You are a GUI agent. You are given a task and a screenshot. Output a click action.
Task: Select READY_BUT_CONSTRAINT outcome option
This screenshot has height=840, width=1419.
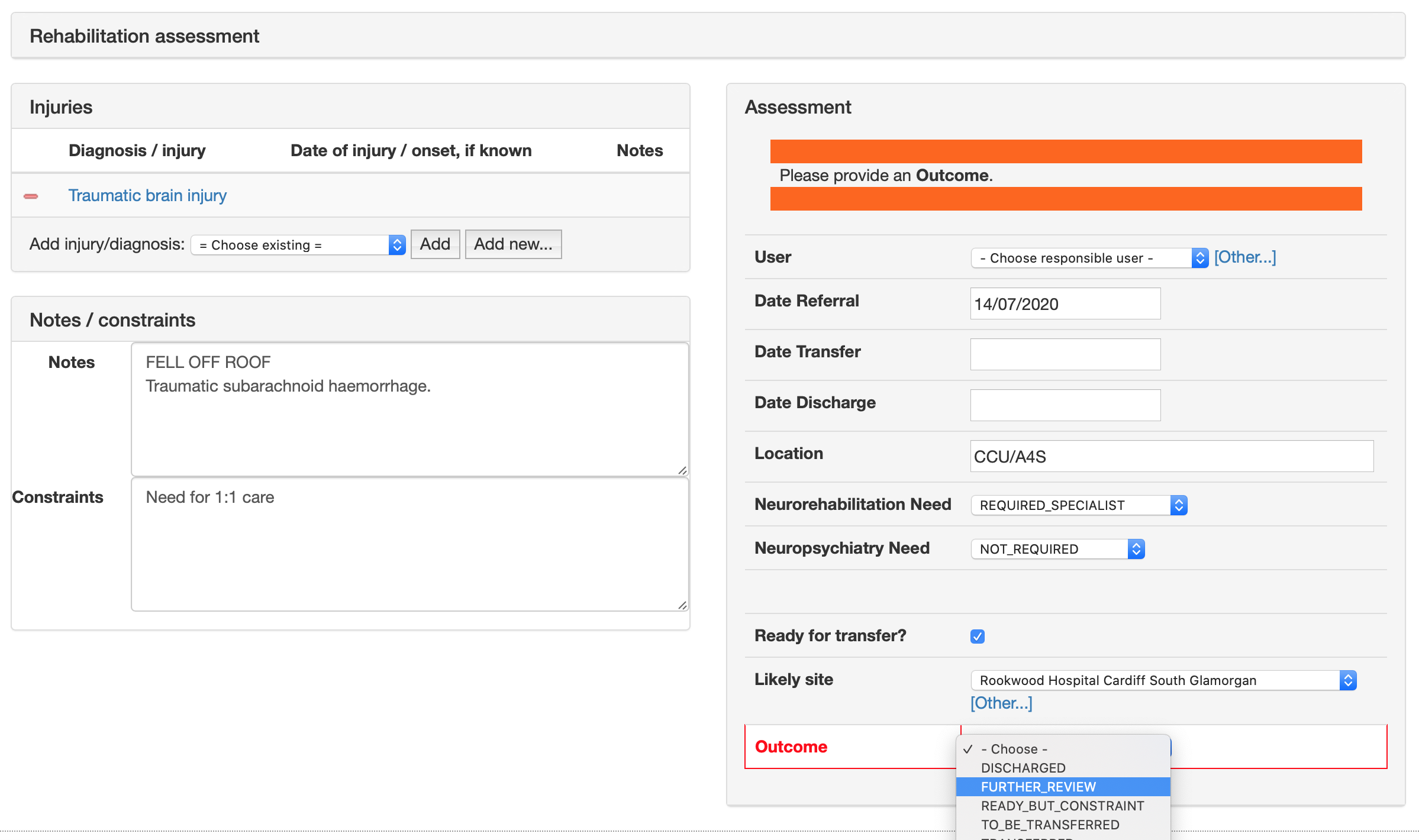[1062, 806]
